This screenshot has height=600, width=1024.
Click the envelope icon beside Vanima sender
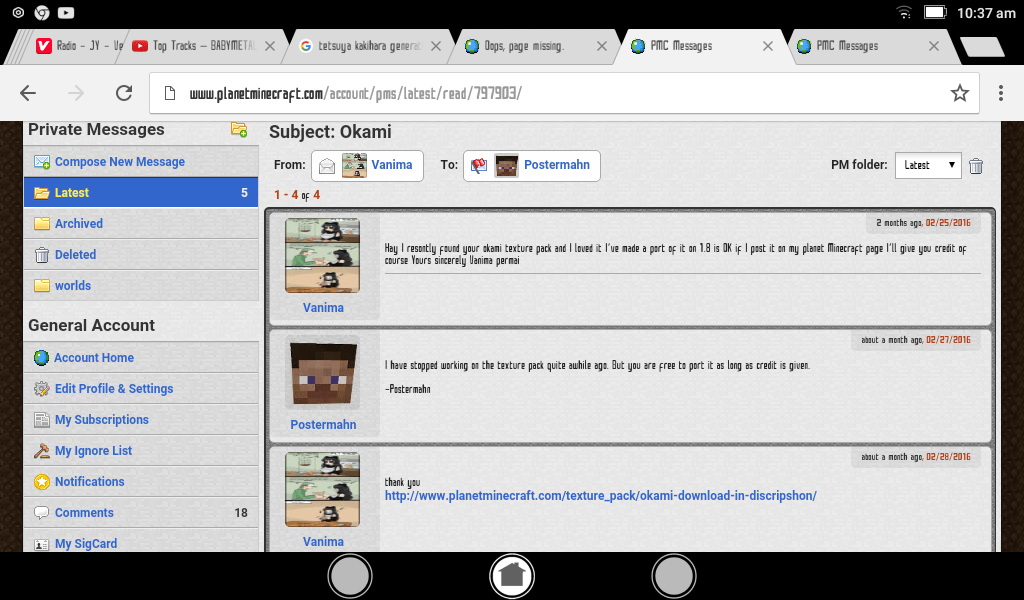(326, 166)
